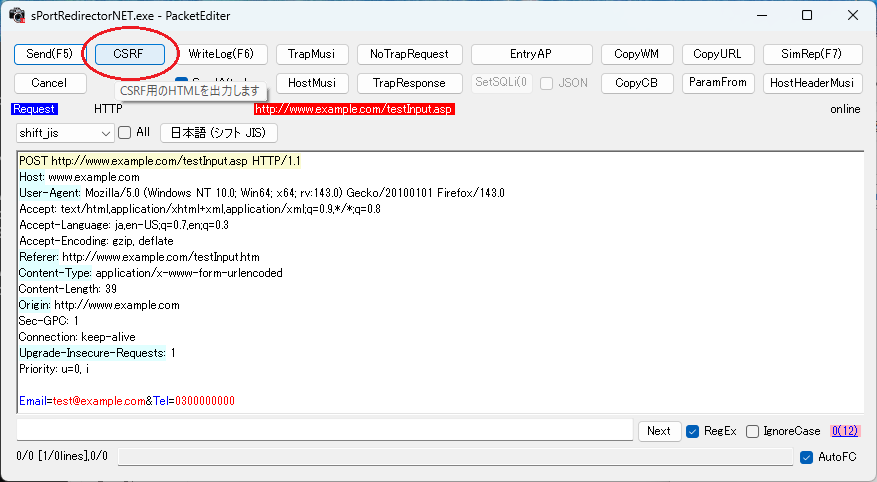The width and height of the screenshot is (877, 482).
Task: Open the shift_jis encoding dropdown
Action: tap(65, 133)
